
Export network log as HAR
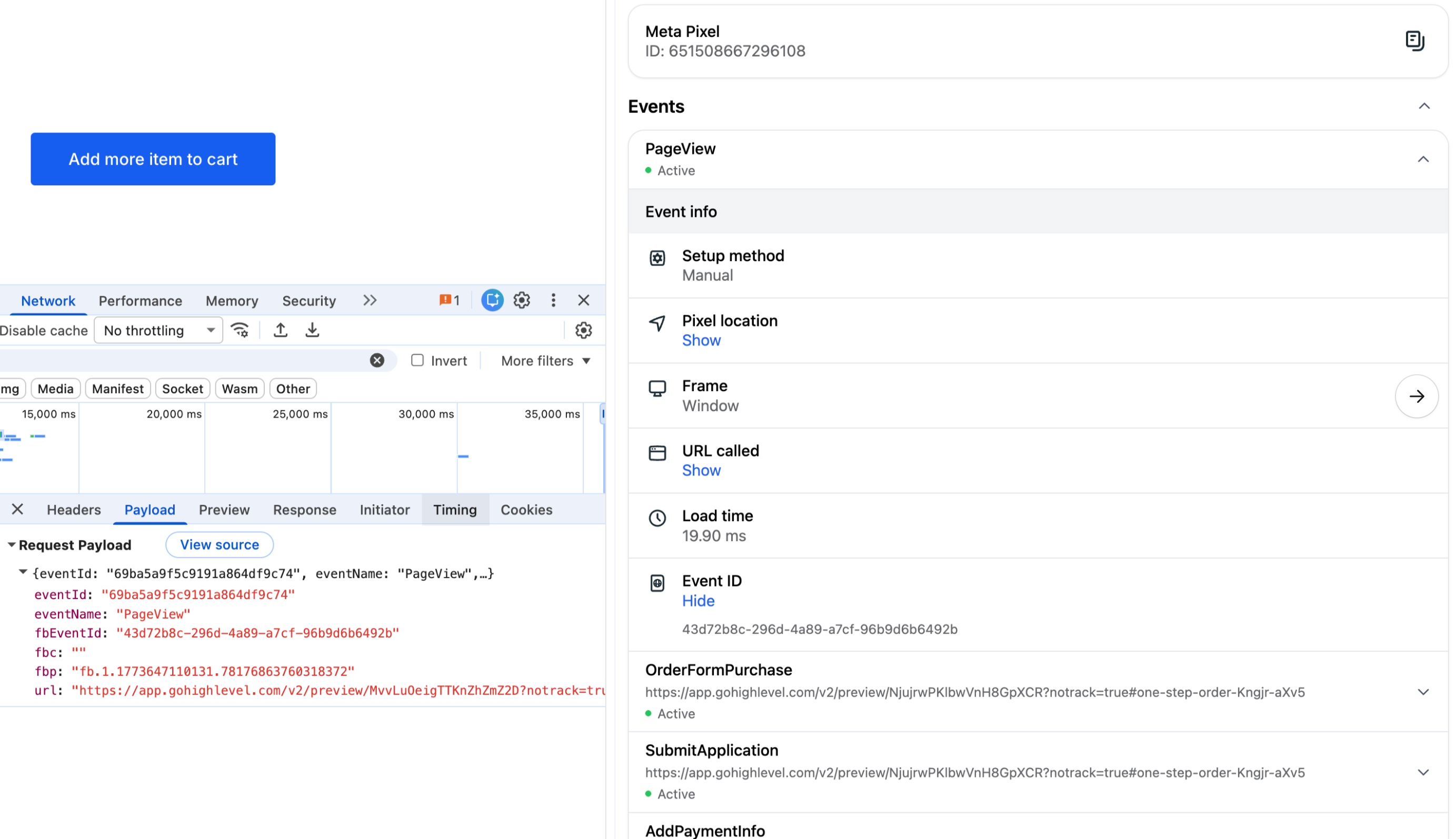312,329
